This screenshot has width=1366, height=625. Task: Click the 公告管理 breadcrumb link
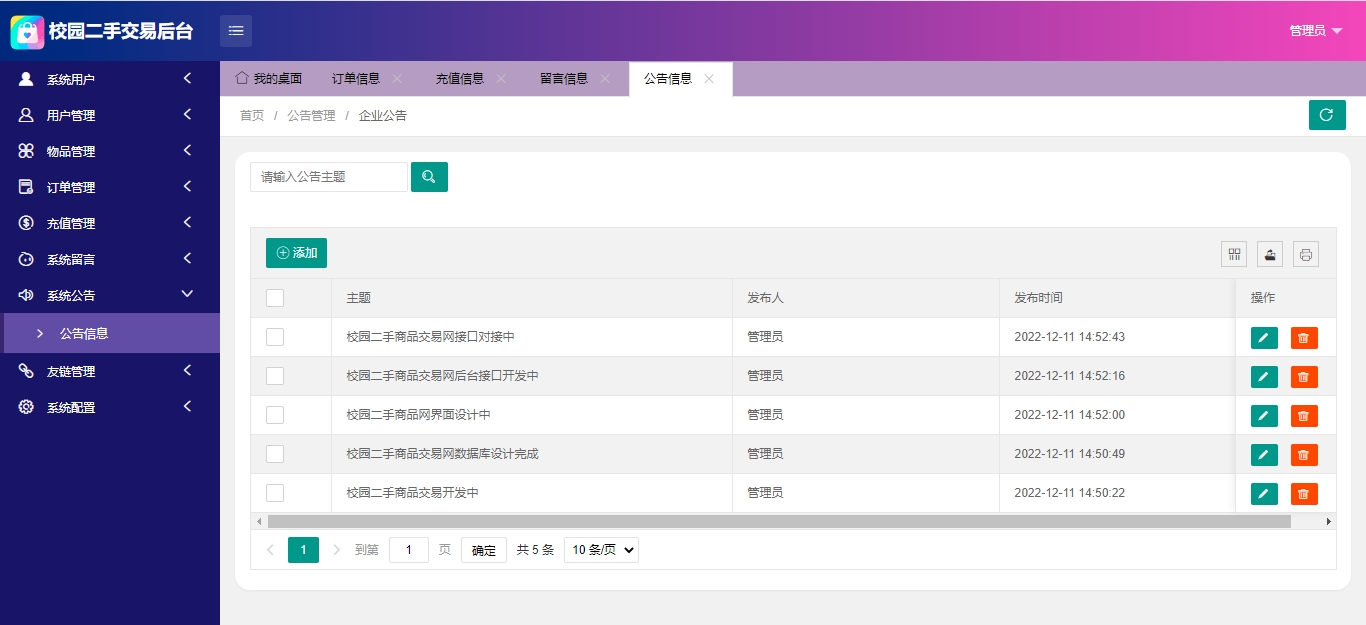[311, 116]
